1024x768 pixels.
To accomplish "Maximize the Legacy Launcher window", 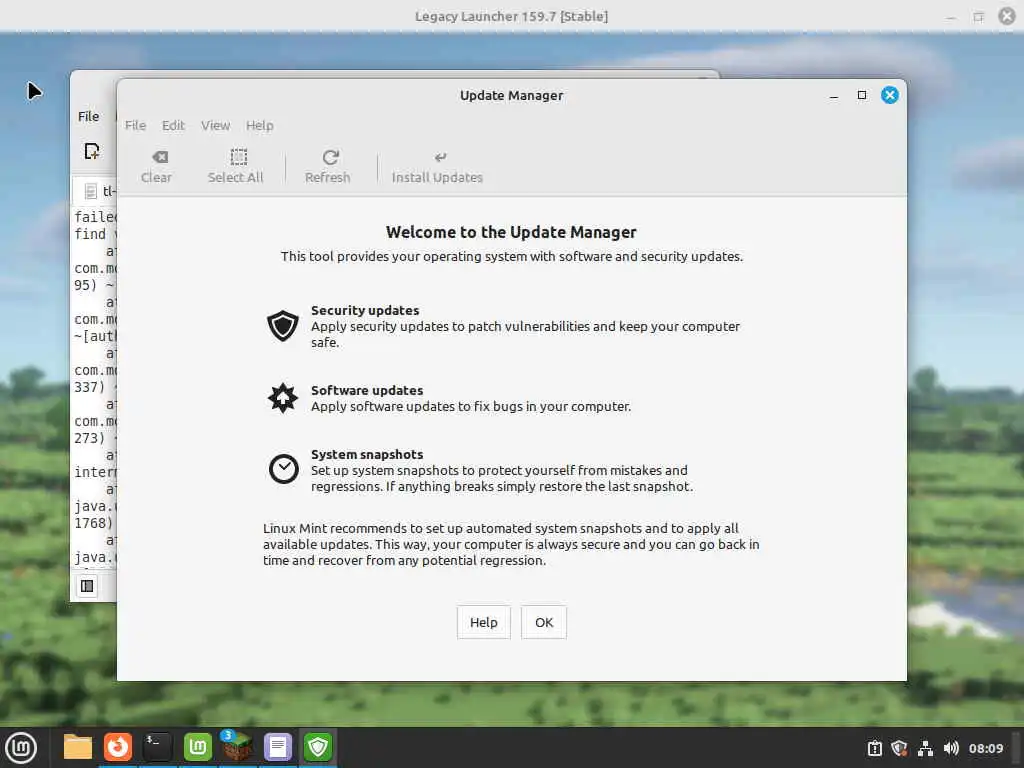I will coord(978,16).
